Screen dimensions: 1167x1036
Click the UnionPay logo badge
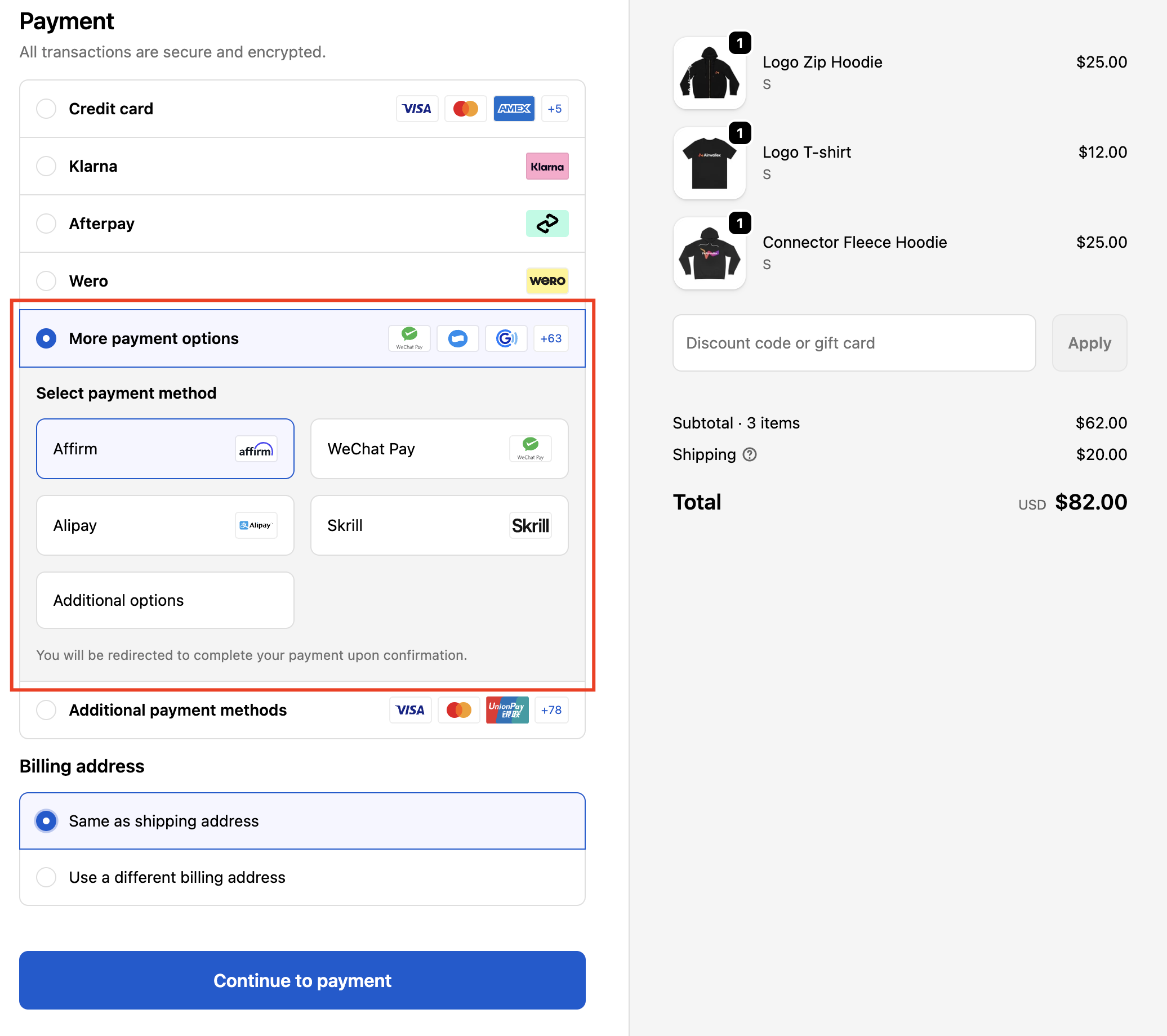pos(507,710)
